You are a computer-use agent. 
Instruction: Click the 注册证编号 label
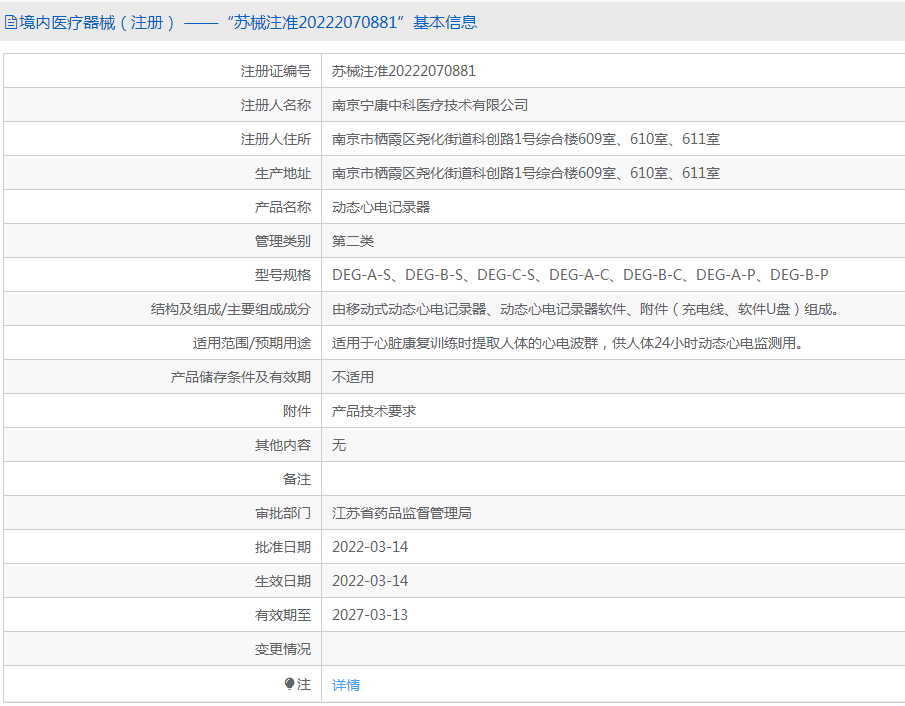[x=276, y=71]
